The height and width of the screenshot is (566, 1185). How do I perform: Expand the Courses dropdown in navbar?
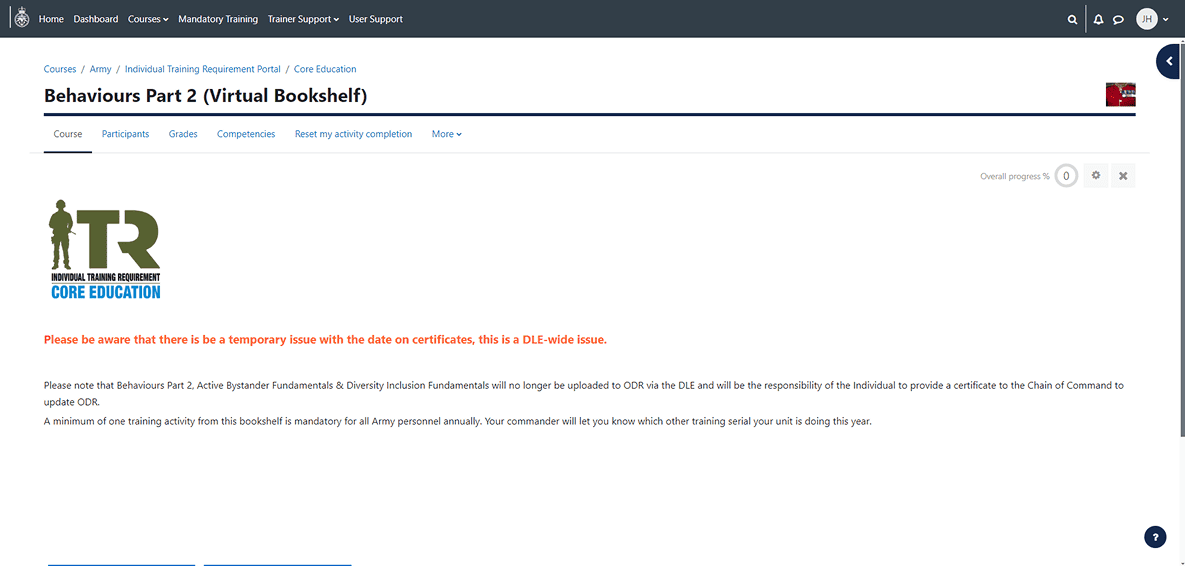pos(148,19)
